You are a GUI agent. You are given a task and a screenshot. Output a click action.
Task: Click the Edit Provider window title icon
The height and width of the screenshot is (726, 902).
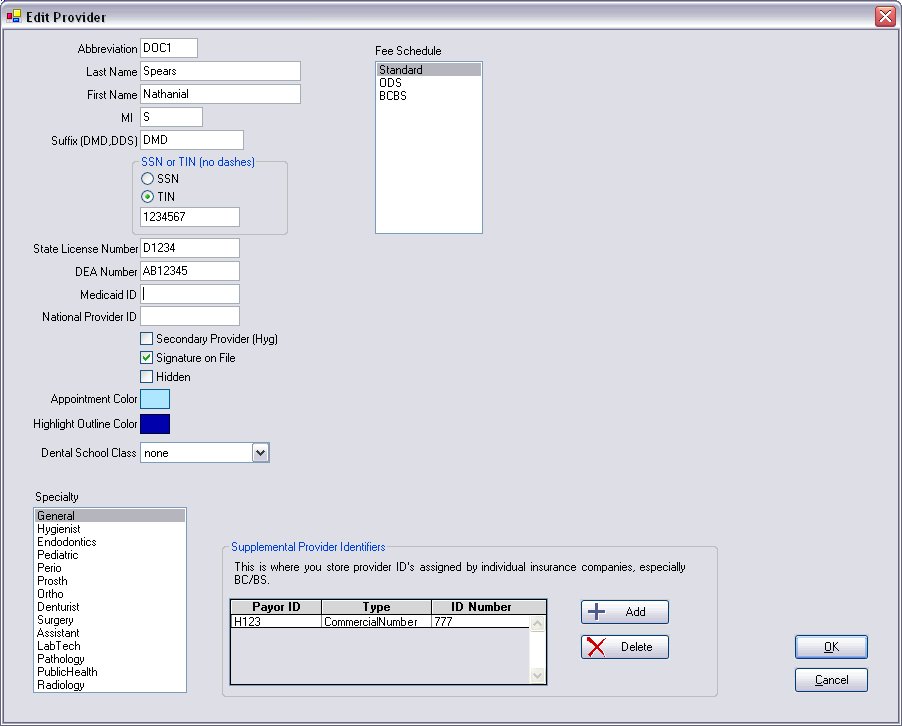click(x=14, y=17)
